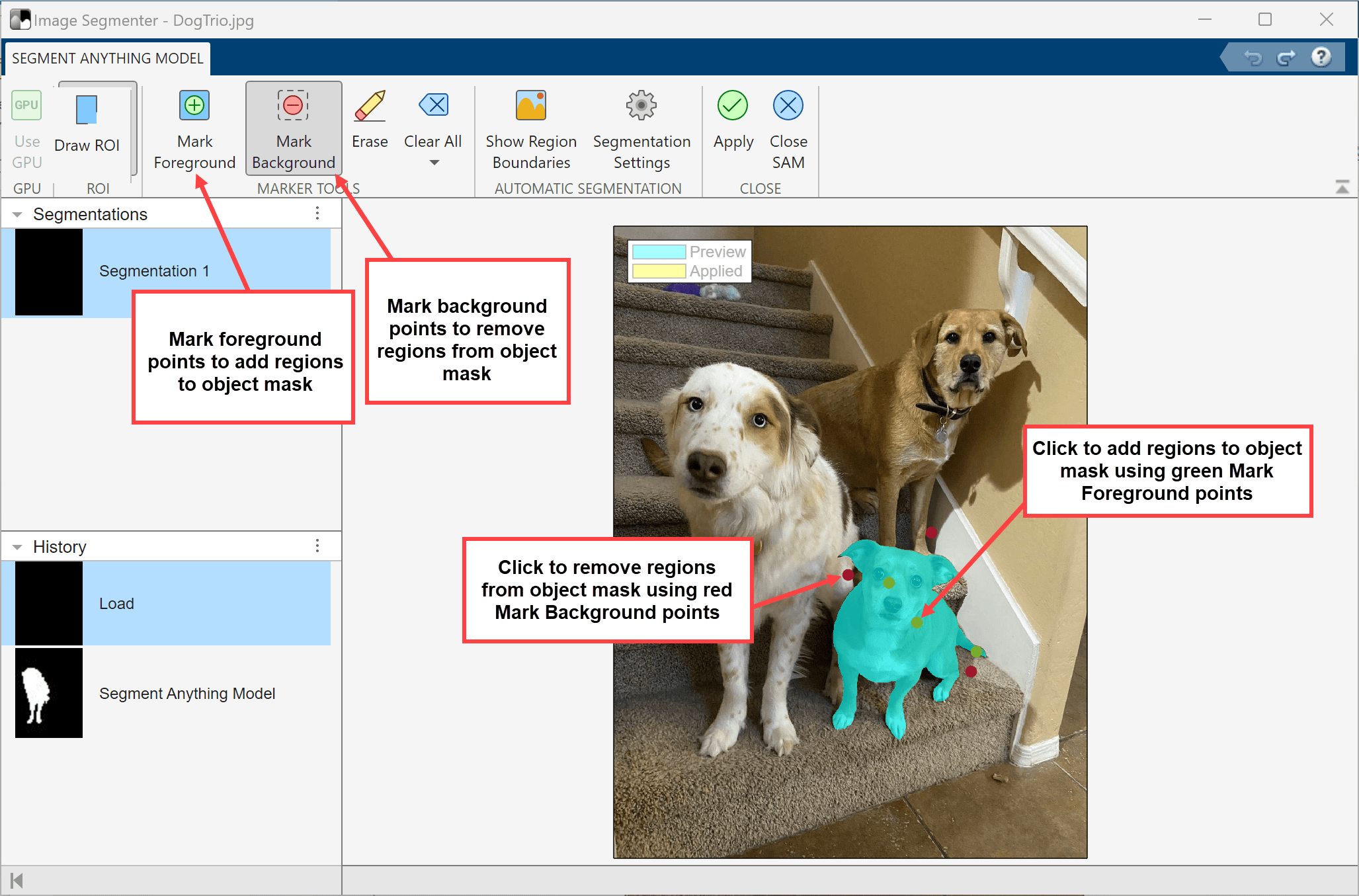Click the undo arrow in the title bar
The height and width of the screenshot is (896, 1359).
tap(1253, 58)
